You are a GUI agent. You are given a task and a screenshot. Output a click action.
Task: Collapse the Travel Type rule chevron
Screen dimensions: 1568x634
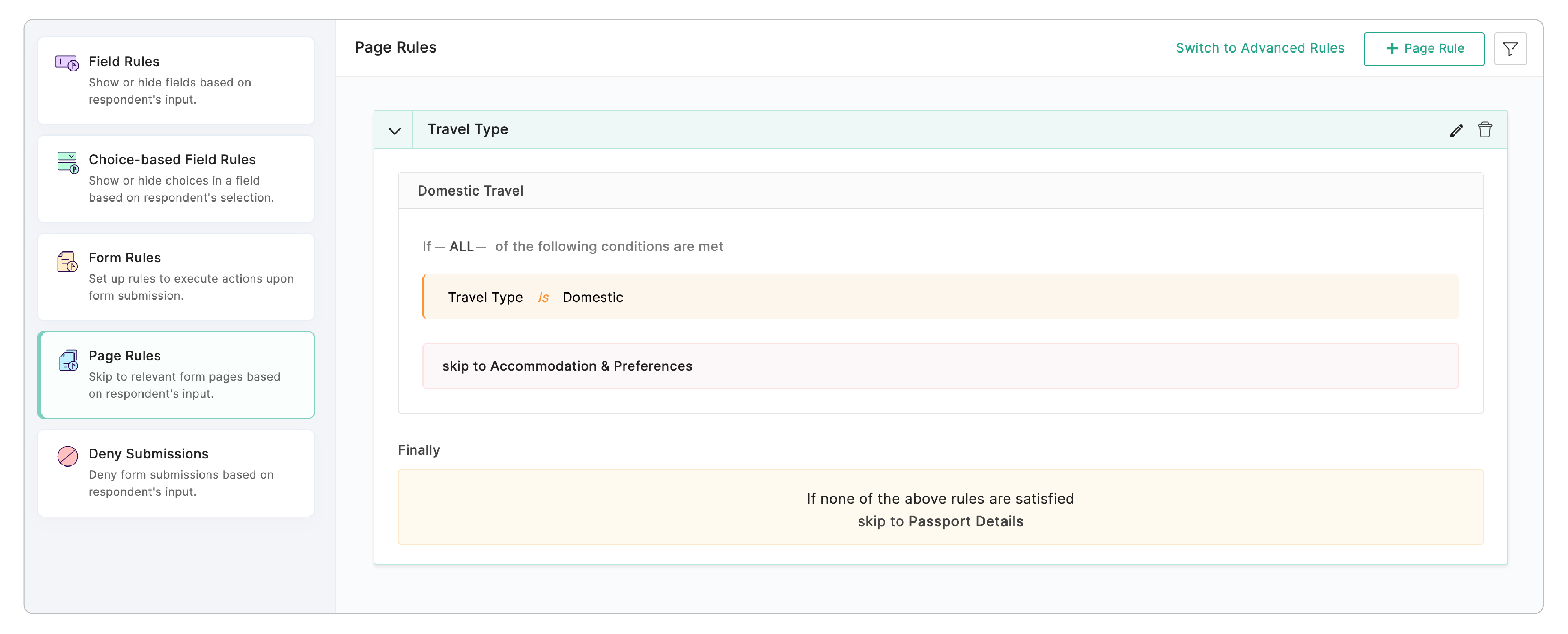(x=396, y=130)
